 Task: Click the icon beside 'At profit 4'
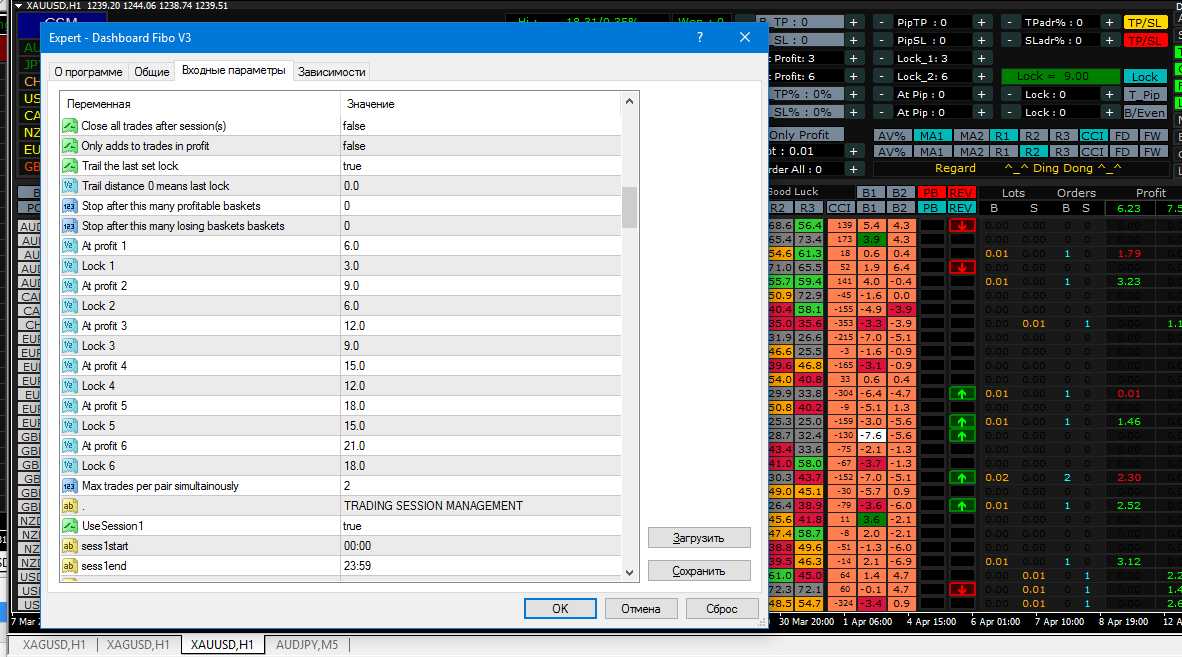click(69, 365)
